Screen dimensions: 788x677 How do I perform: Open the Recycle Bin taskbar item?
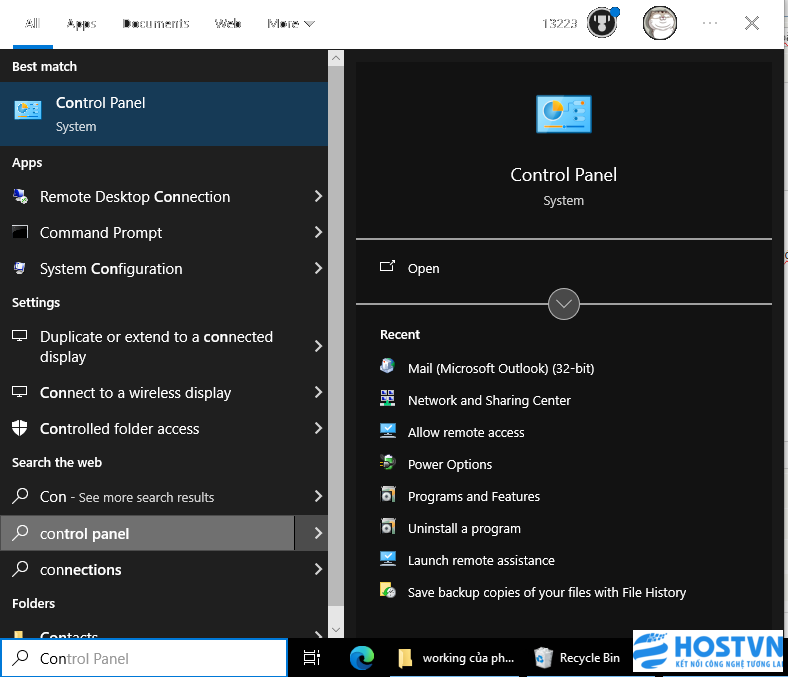[577, 658]
